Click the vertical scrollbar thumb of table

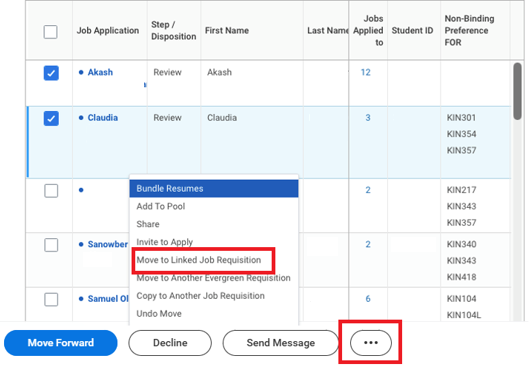517,91
